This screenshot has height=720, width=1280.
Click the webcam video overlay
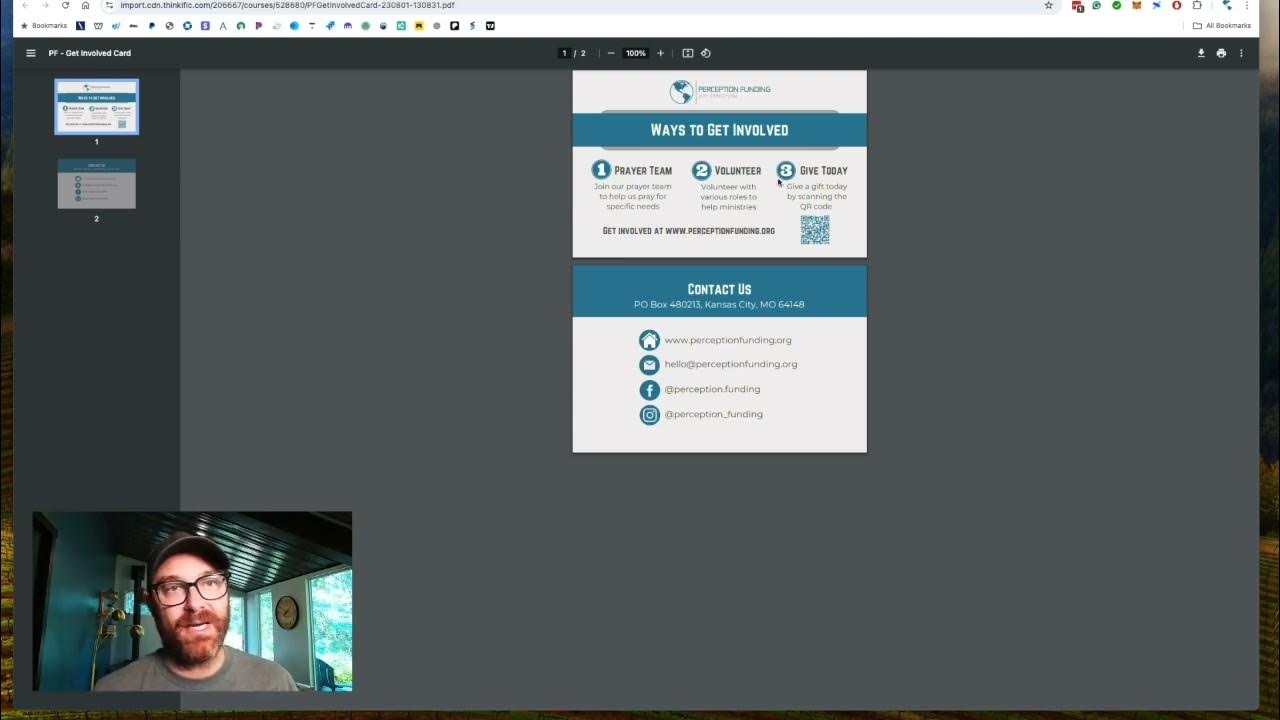[192, 601]
